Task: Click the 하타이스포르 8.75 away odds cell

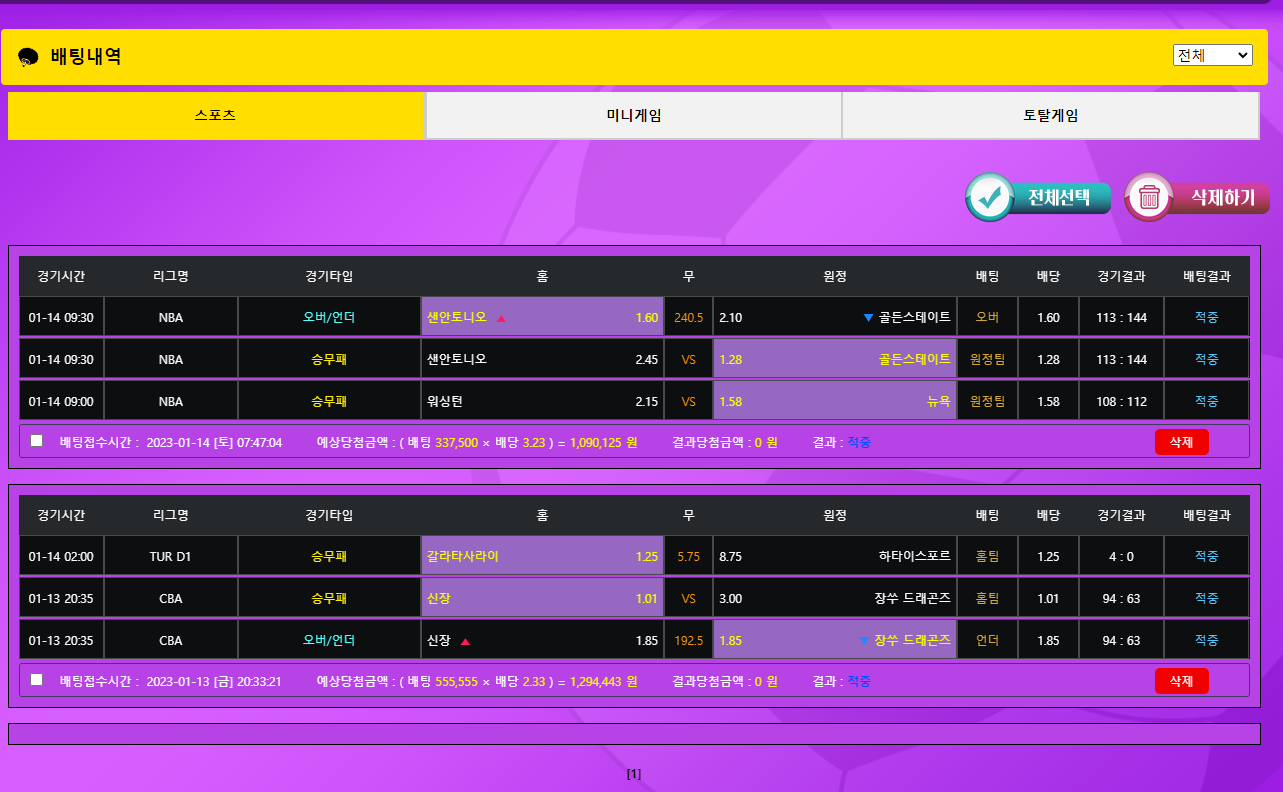Action: click(x=834, y=556)
